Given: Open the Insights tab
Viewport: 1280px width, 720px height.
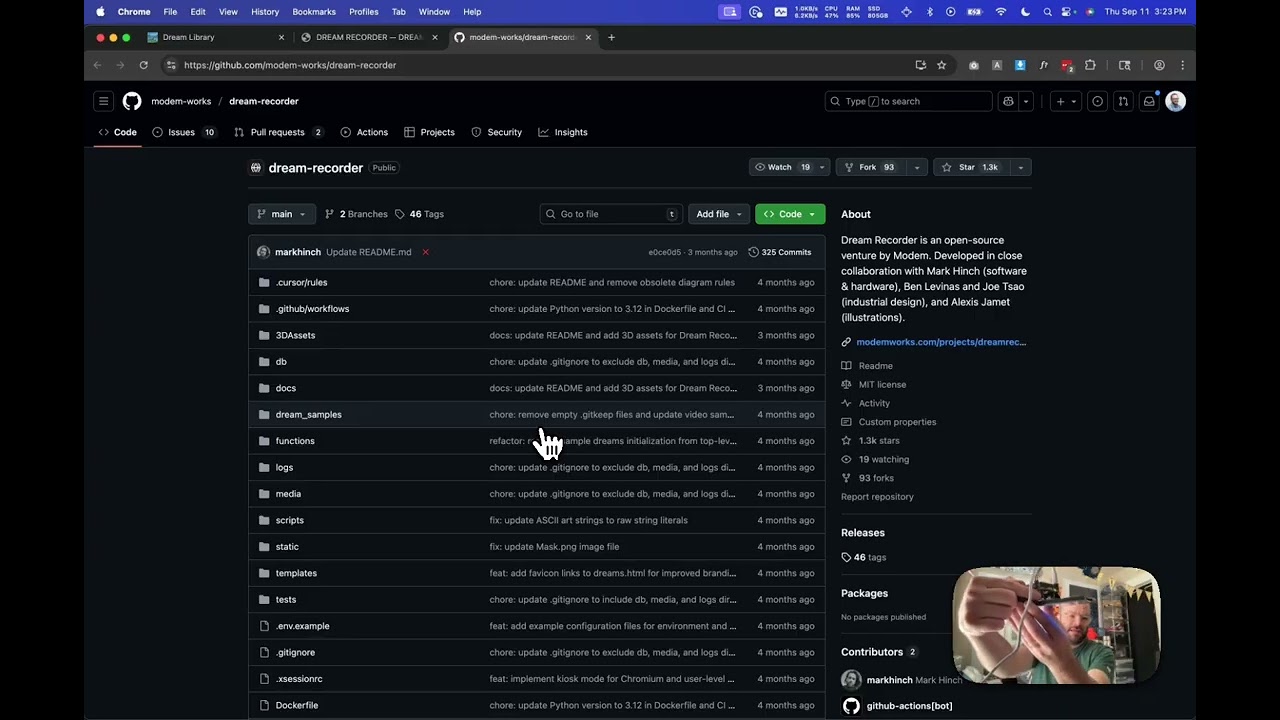Looking at the screenshot, I should click(x=563, y=132).
